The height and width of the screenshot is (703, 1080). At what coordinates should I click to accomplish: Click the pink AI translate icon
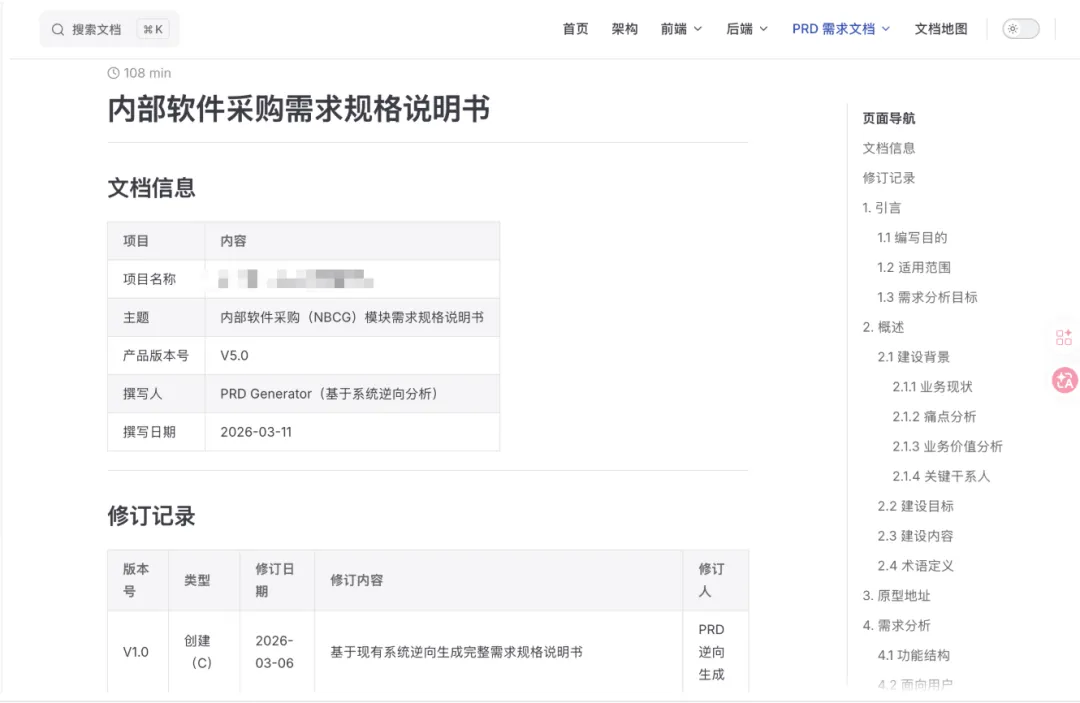coord(1064,380)
